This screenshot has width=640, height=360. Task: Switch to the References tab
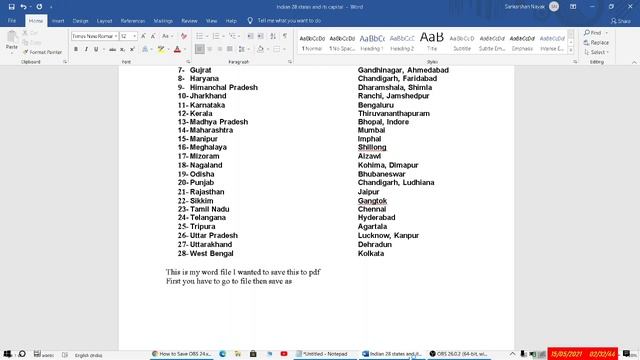click(x=133, y=21)
